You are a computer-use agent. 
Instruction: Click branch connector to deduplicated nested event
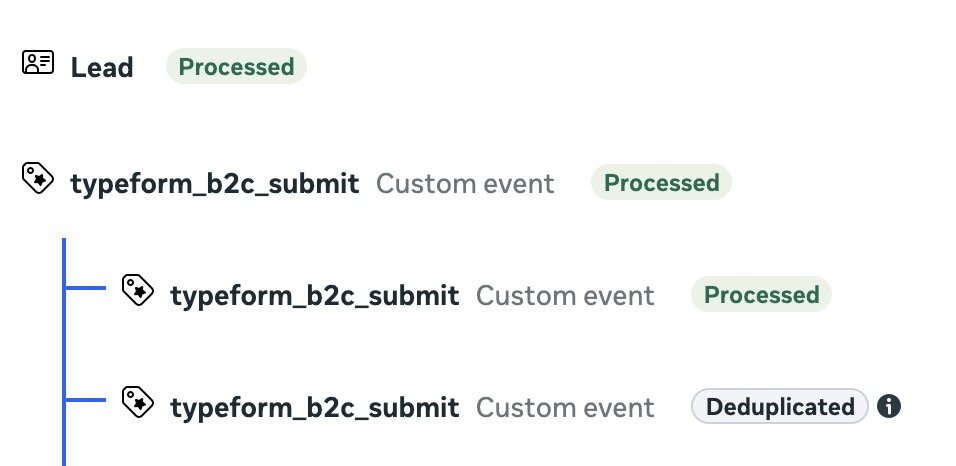click(x=85, y=400)
